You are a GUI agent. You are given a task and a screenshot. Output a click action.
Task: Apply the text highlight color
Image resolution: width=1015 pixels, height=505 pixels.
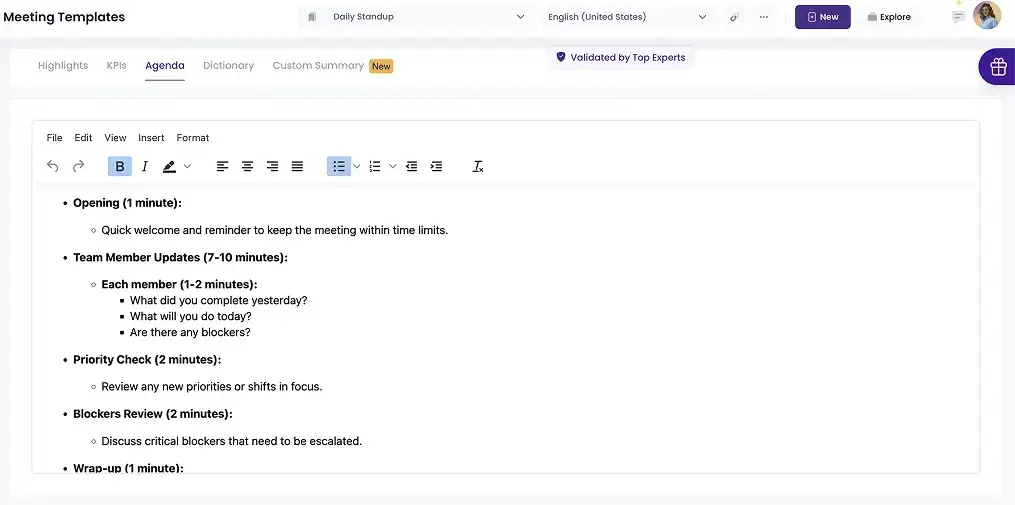click(170, 167)
